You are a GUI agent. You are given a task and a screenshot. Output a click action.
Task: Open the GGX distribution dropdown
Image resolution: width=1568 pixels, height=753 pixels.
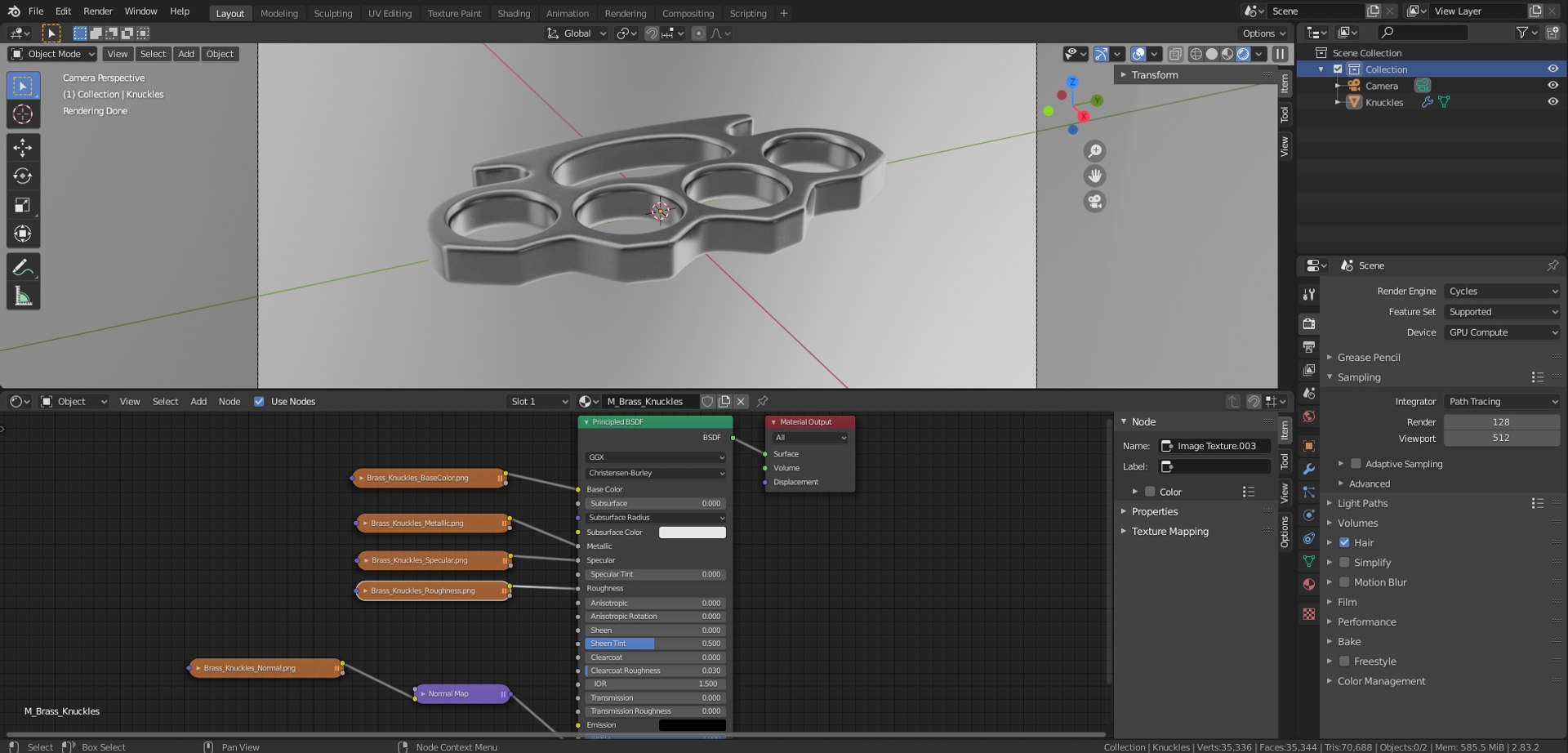(x=655, y=457)
